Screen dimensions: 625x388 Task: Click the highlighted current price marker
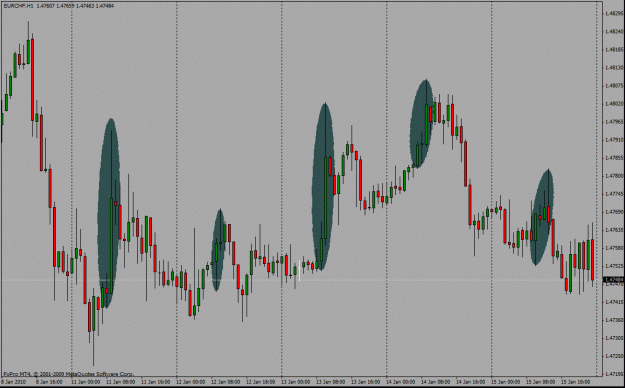coord(614,280)
